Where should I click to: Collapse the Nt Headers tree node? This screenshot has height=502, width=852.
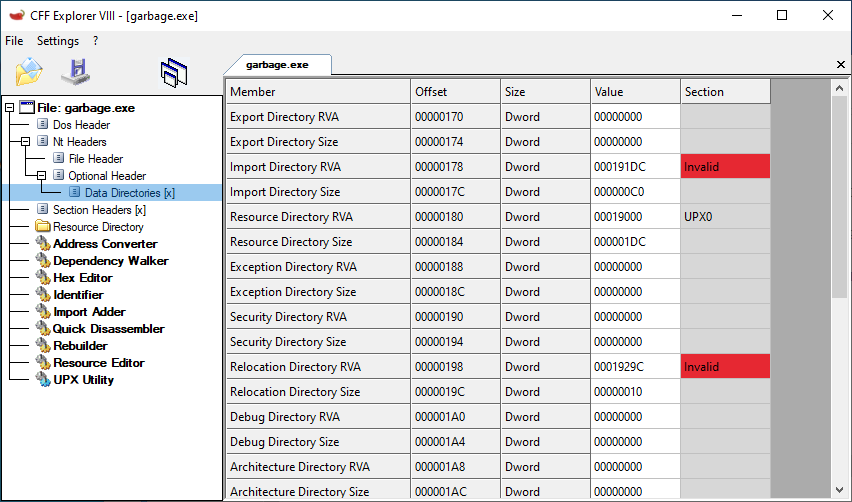pyautogui.click(x=26, y=142)
